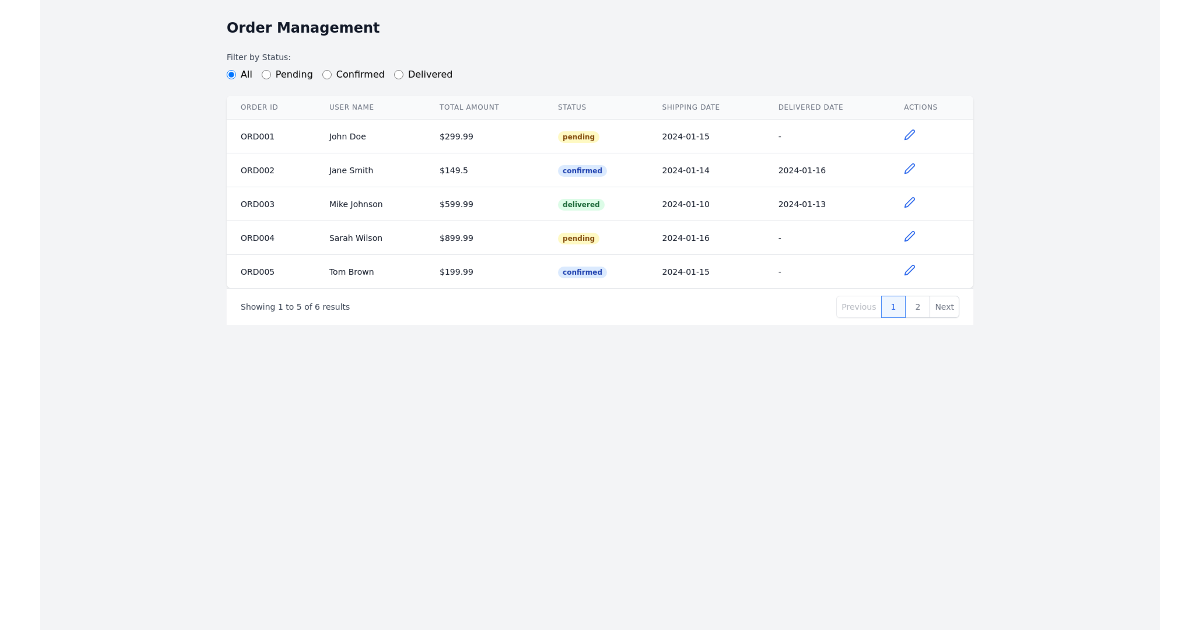This screenshot has width=1200, height=630.
Task: Click the SHIPPING DATE column header
Action: pos(690,107)
